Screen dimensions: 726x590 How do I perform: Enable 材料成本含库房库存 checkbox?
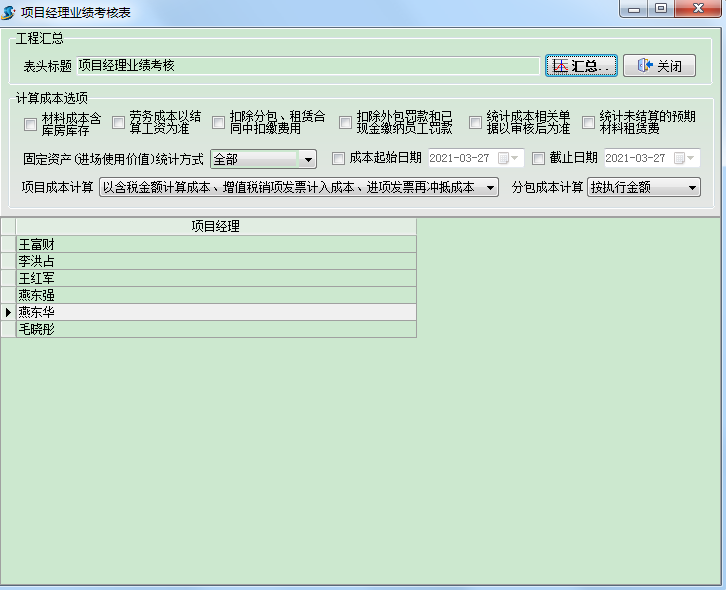point(30,123)
